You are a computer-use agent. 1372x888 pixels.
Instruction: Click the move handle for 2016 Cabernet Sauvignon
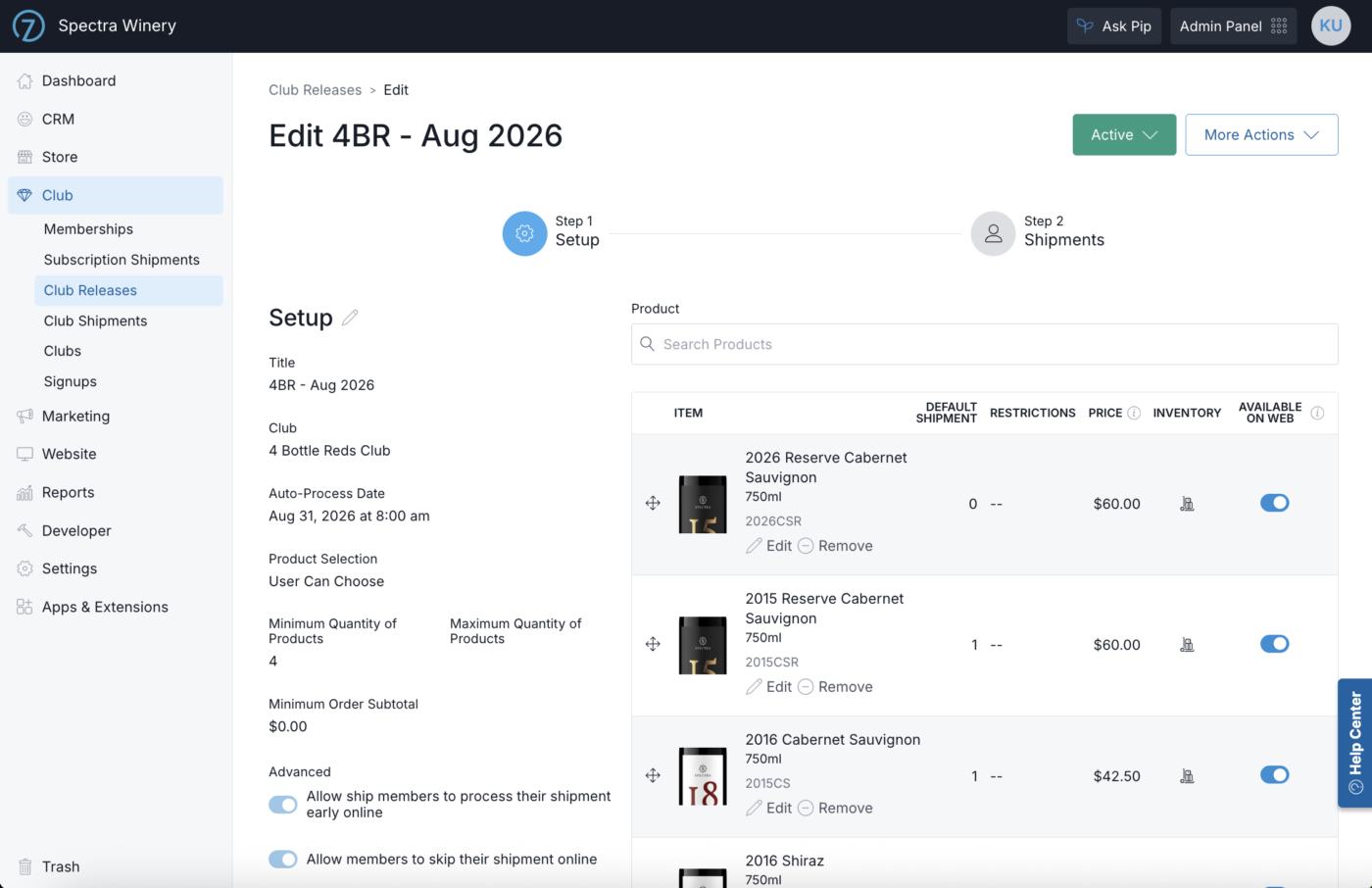653,775
